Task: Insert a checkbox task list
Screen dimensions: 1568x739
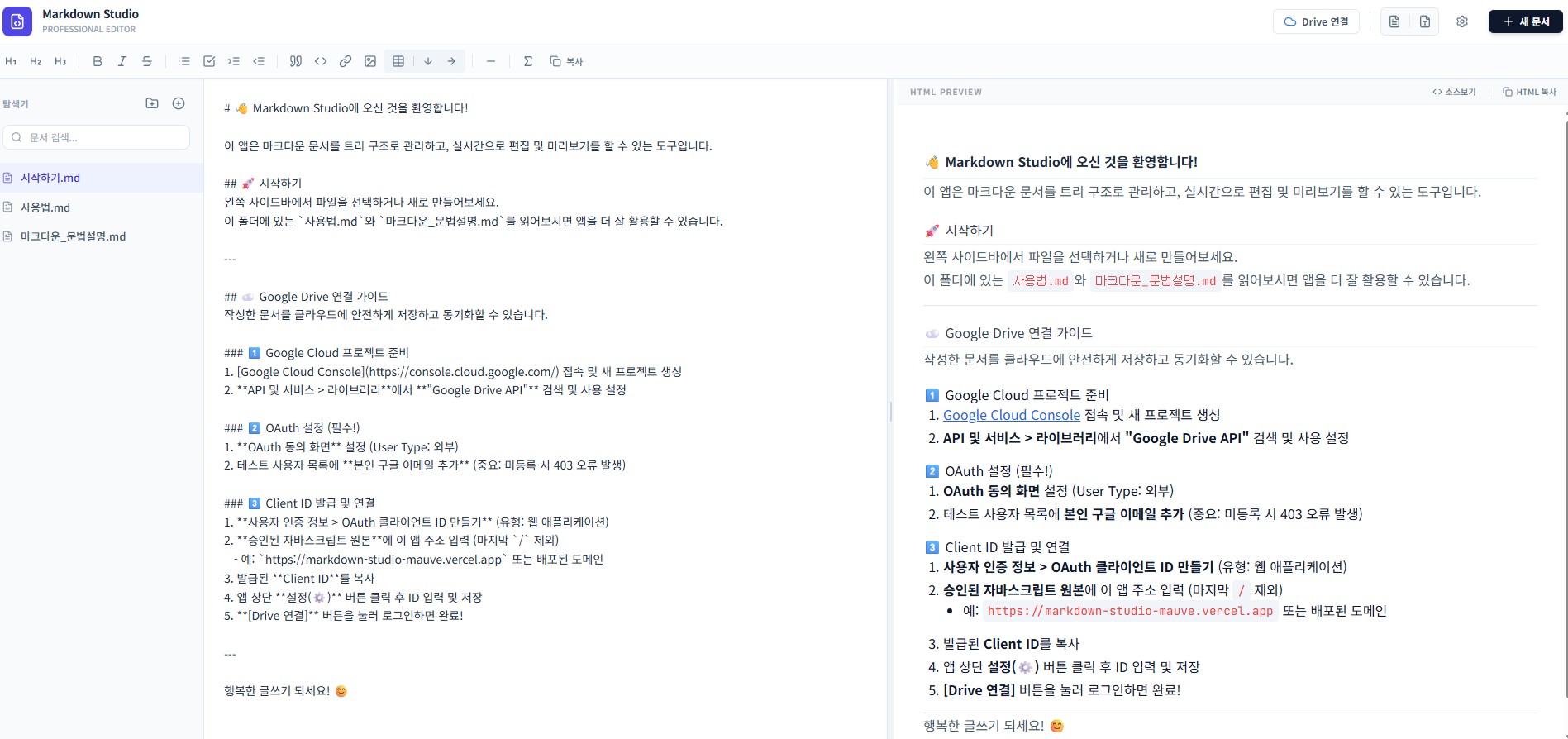Action: (209, 61)
